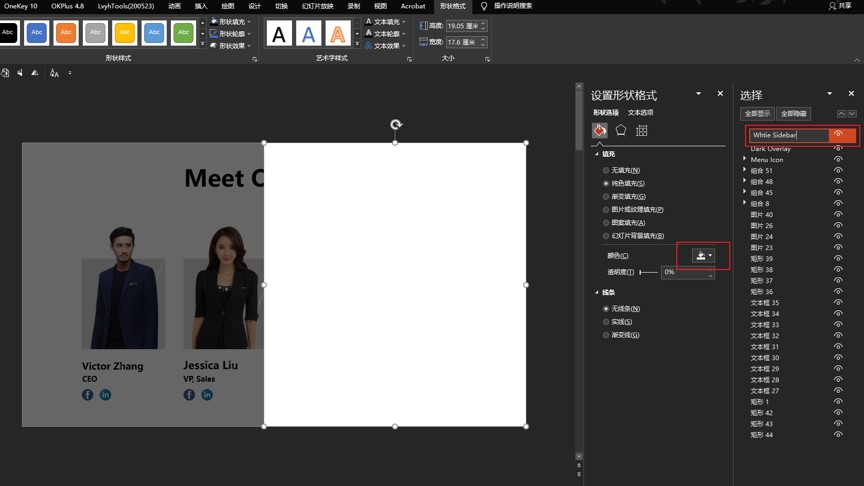Switch to the Effects pentagon icon tab
864x486 pixels.
click(621, 131)
